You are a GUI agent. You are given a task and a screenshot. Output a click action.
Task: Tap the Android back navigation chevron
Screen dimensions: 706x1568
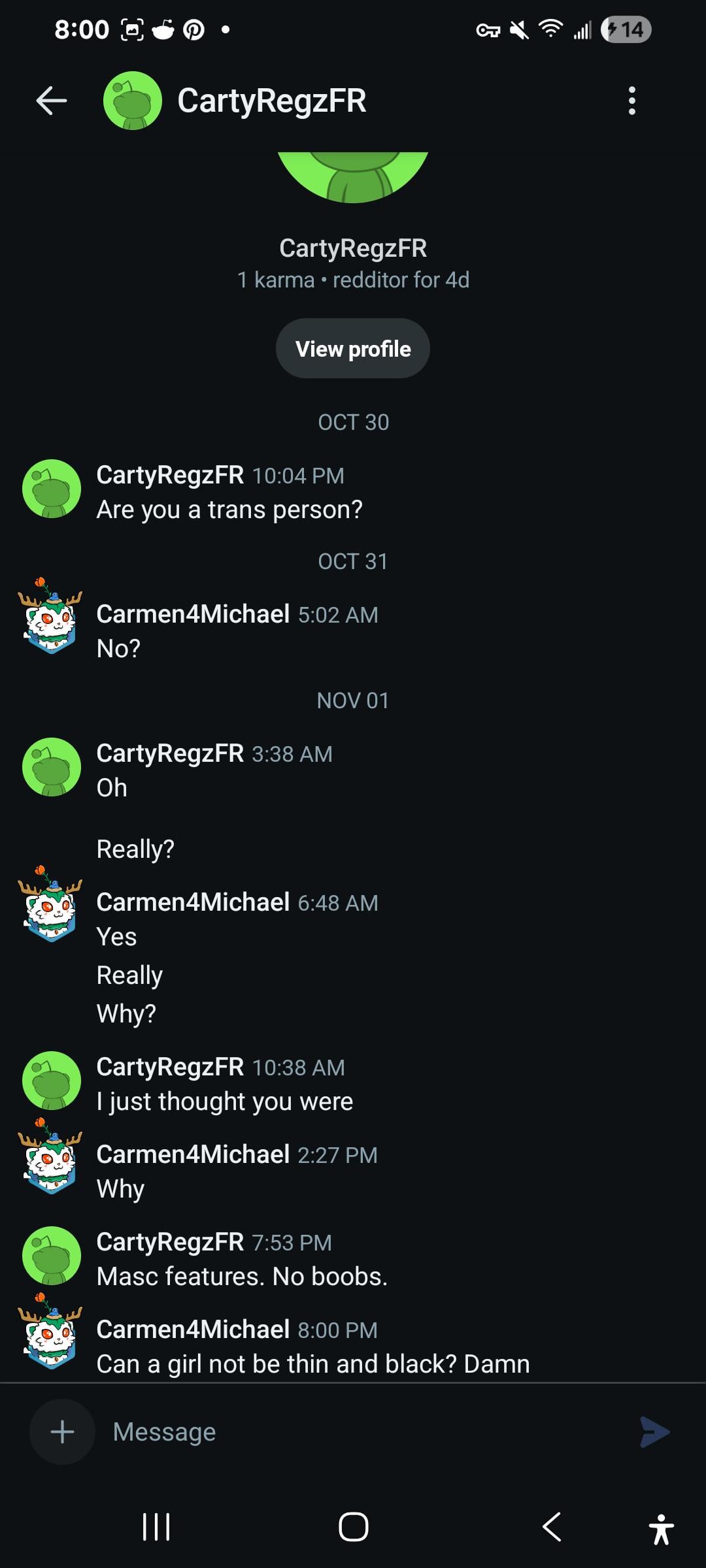point(552,1527)
